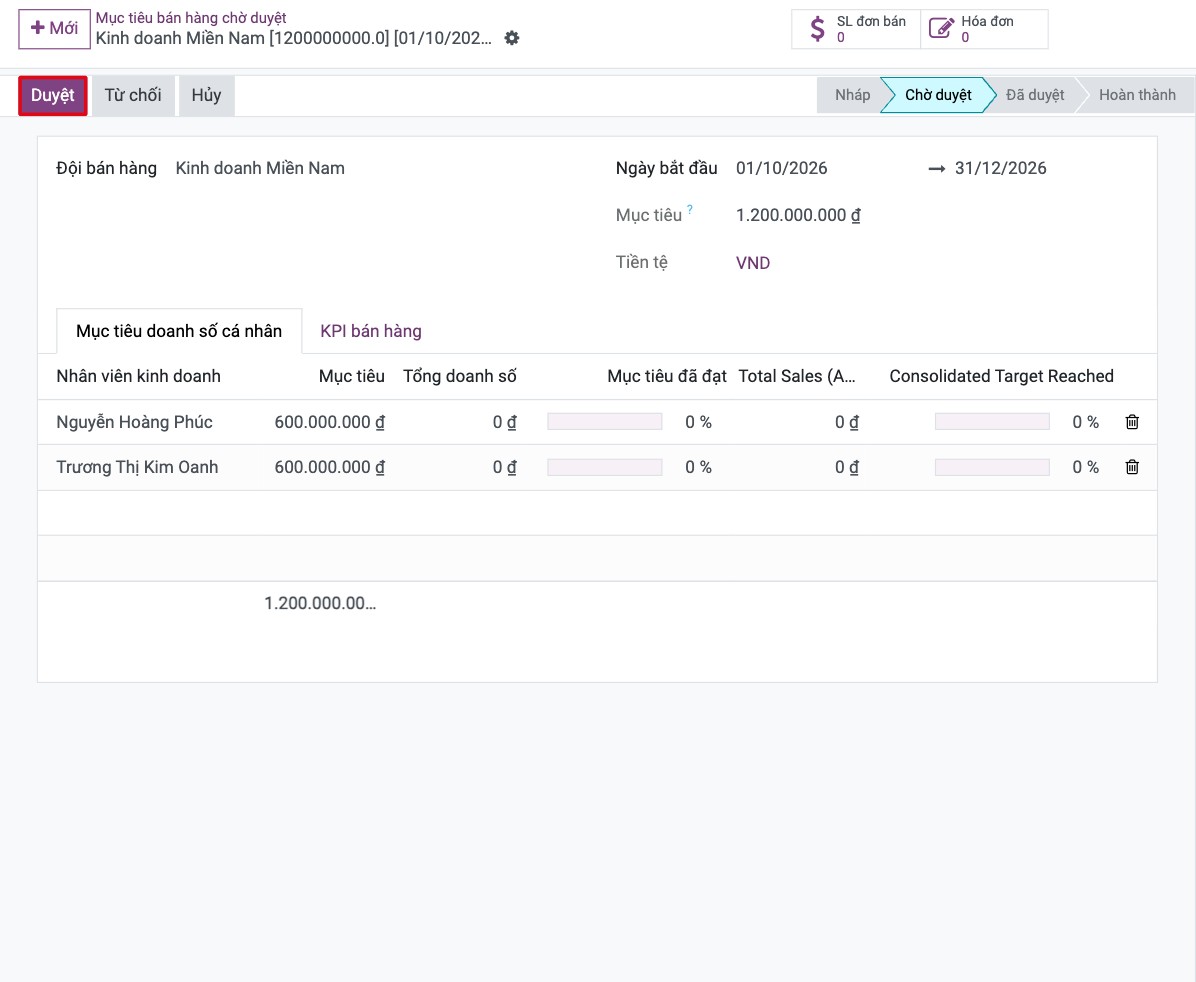Delete the Trương Thị Kim Oanh row
1196x982 pixels.
1132,467
